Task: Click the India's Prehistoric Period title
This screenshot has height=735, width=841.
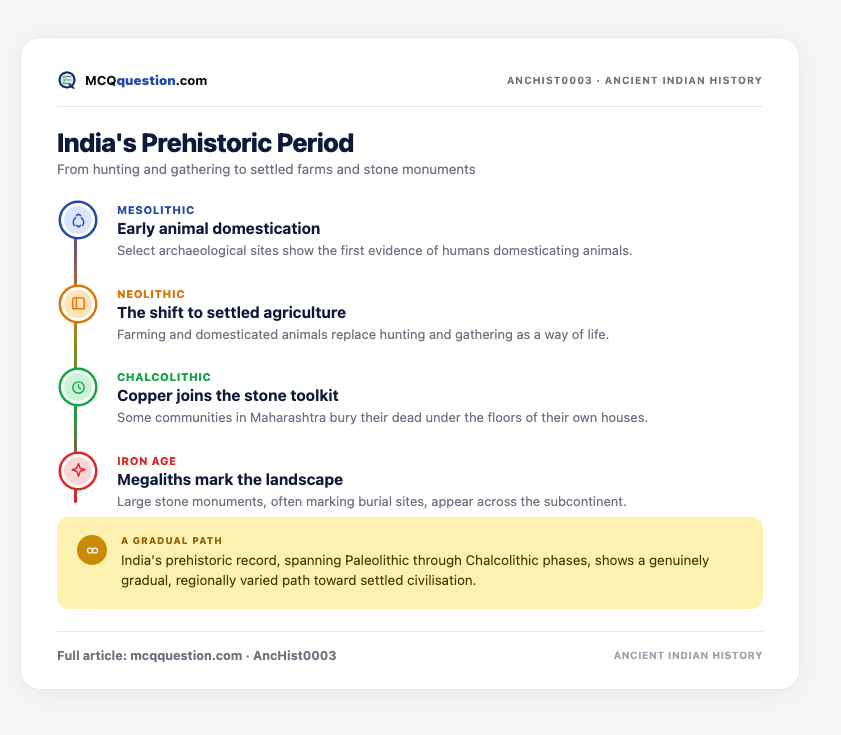Action: [205, 143]
